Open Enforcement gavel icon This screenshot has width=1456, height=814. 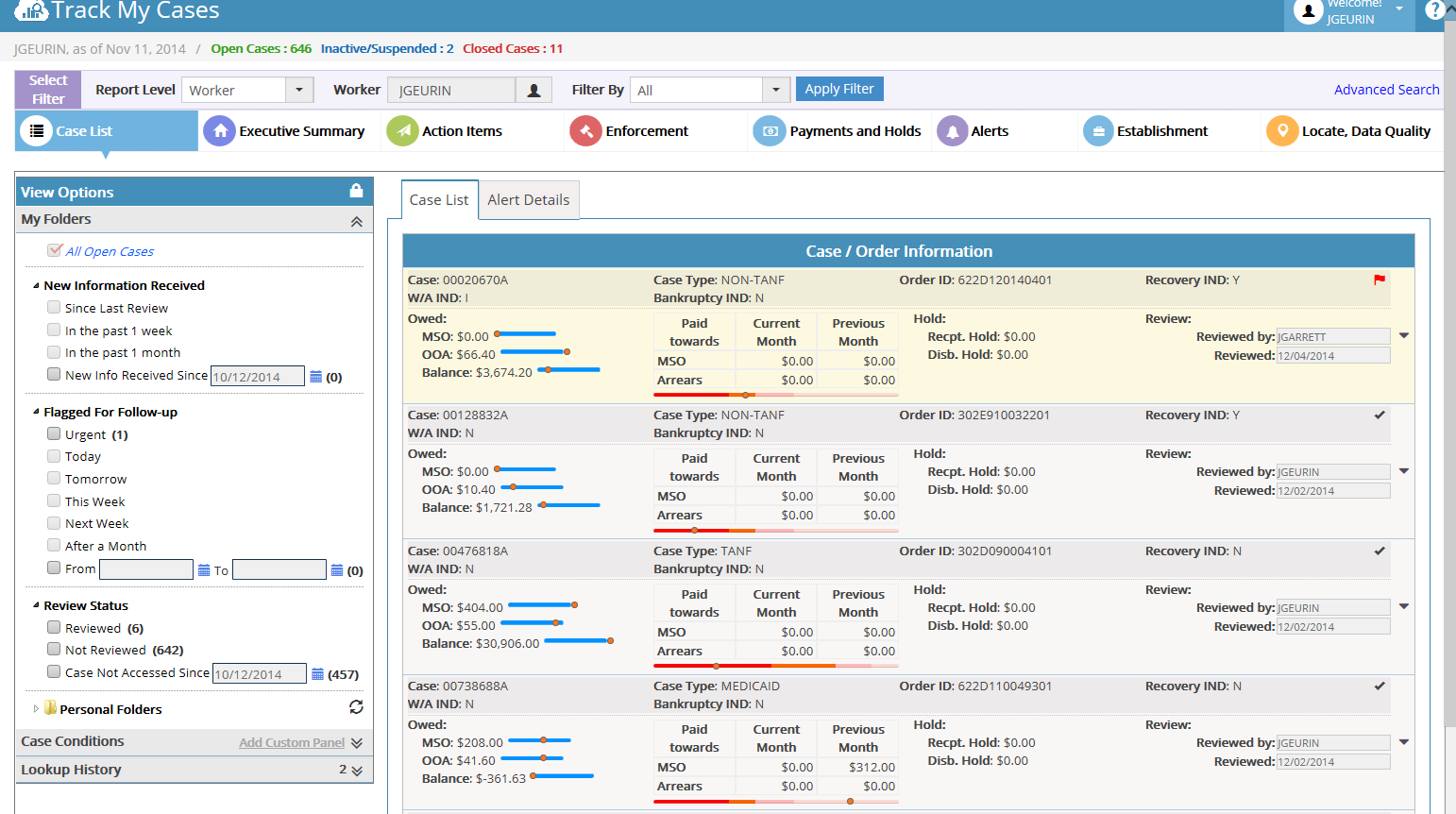click(585, 131)
